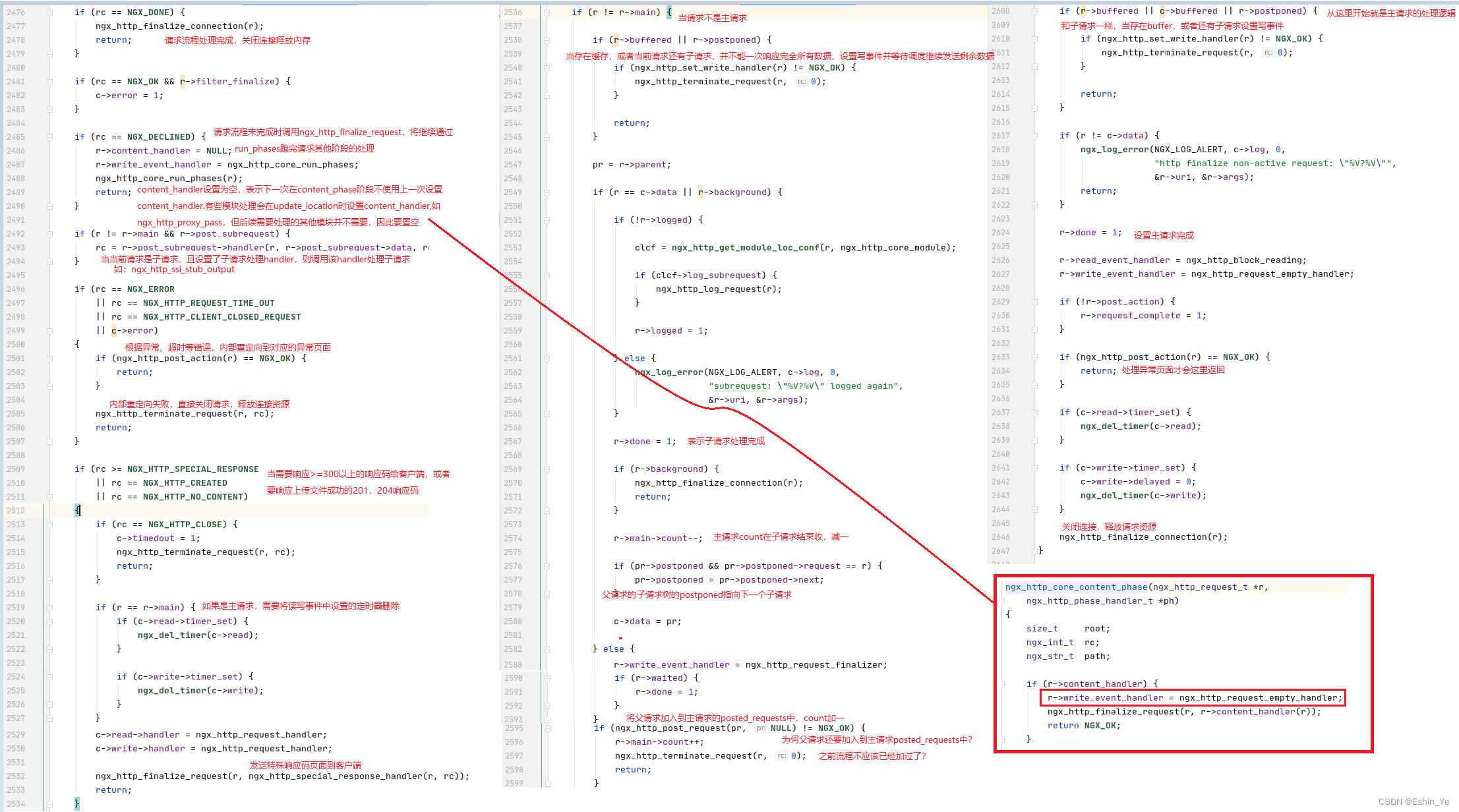
Task: Click NGX_HTTP_CLOSE on line 2513
Action: pos(185,525)
